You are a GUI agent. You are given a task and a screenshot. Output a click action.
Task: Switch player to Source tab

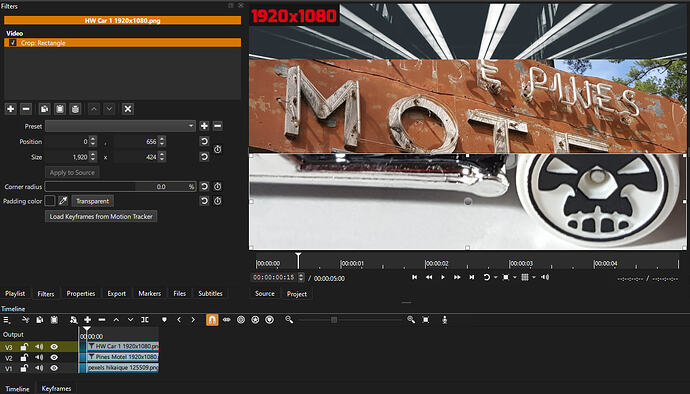point(265,294)
